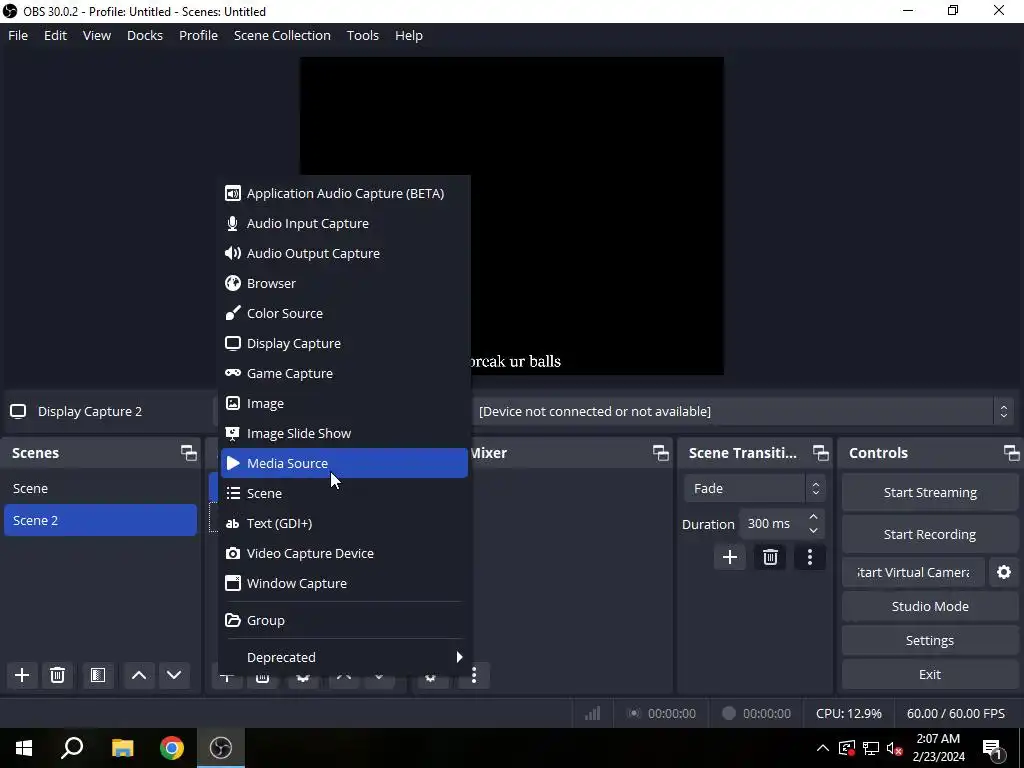
Task: Click the connection strength bars icon
Action: pos(592,714)
